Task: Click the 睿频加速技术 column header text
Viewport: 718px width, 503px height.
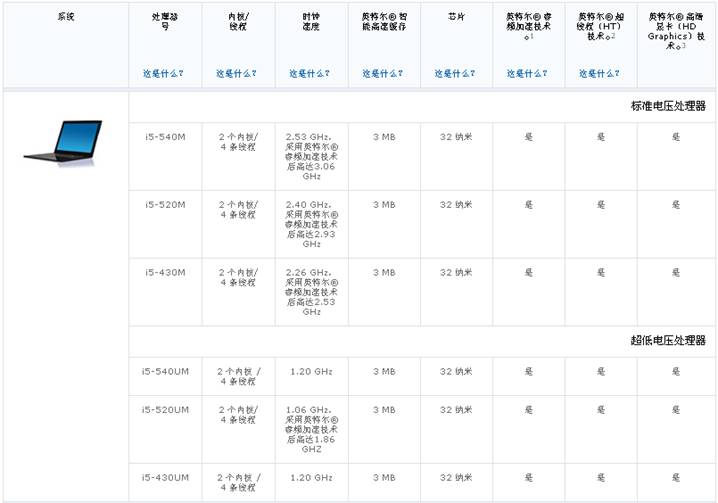Action: [528, 26]
